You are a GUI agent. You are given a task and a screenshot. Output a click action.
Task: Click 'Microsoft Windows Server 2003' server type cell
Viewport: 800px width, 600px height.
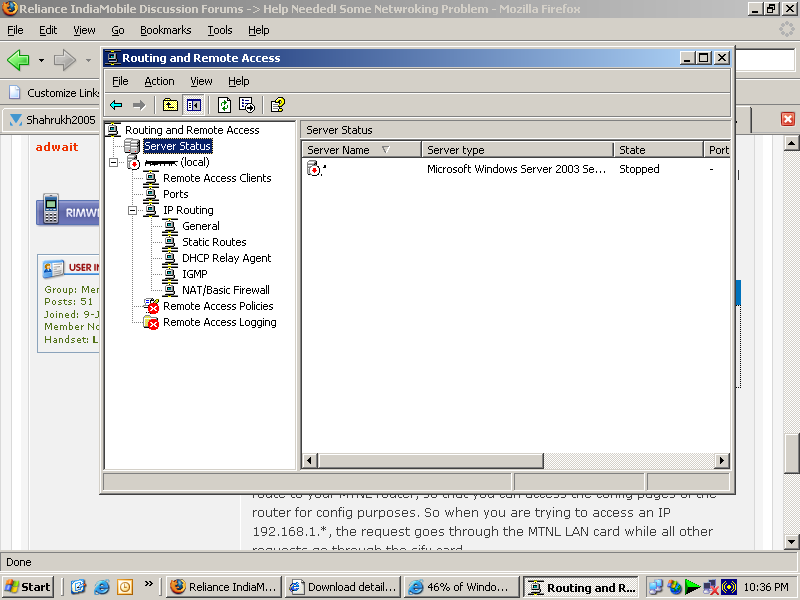tap(516, 169)
